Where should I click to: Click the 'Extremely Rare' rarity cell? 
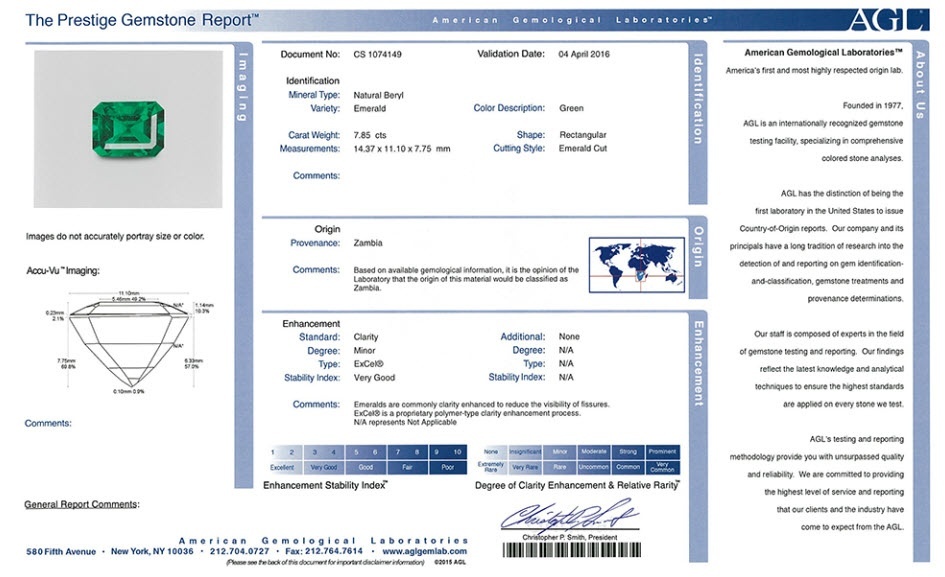[x=491, y=467]
